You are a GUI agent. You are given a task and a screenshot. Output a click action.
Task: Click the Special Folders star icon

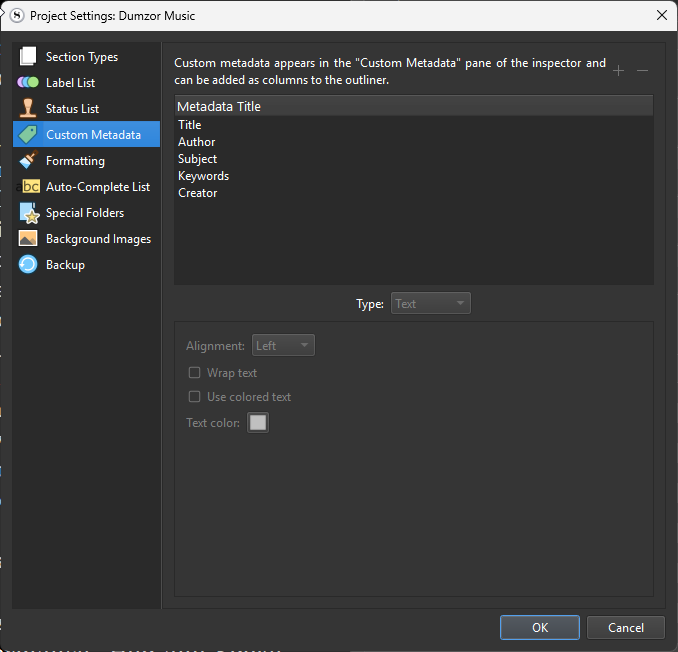28,213
